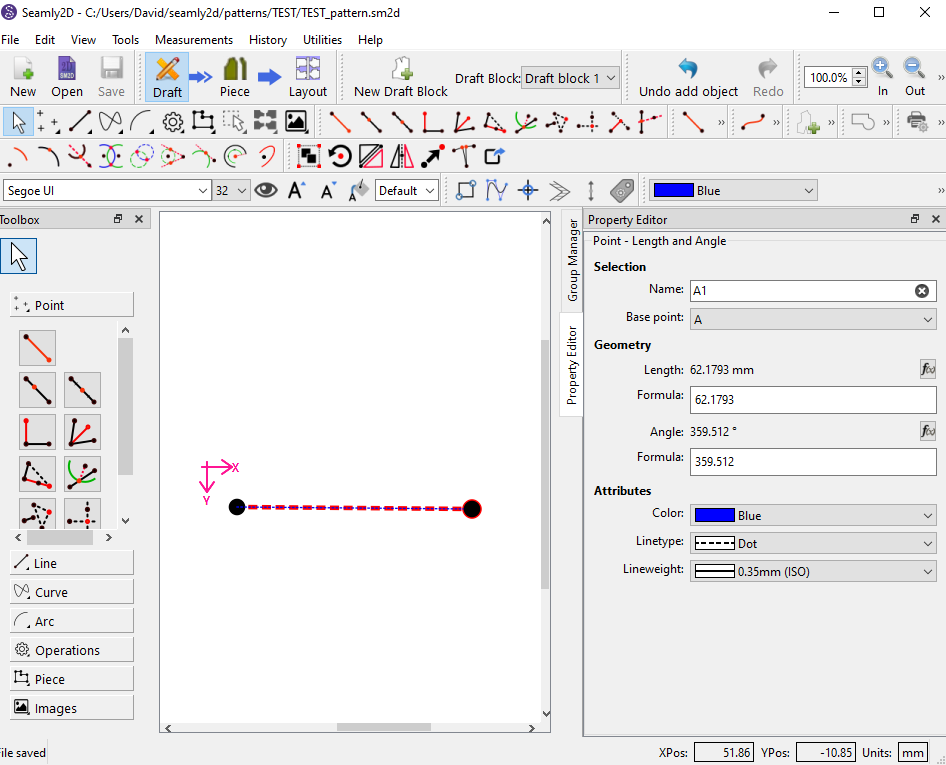946x765 pixels.
Task: Expand the Linetype Dot dropdown
Action: (812, 543)
